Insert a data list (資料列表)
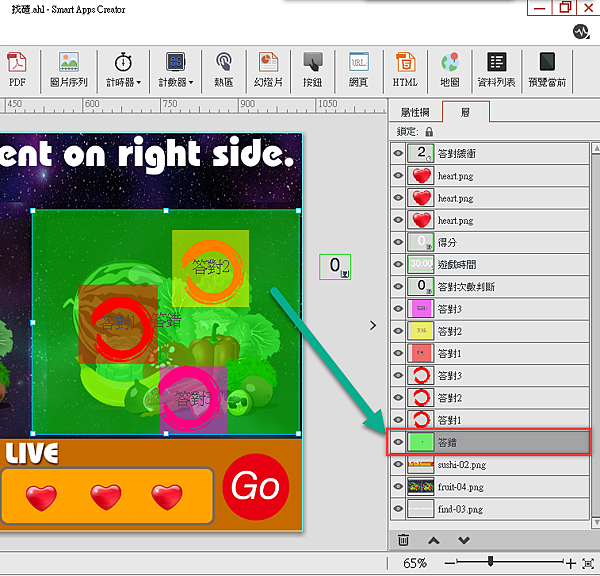 pos(496,70)
